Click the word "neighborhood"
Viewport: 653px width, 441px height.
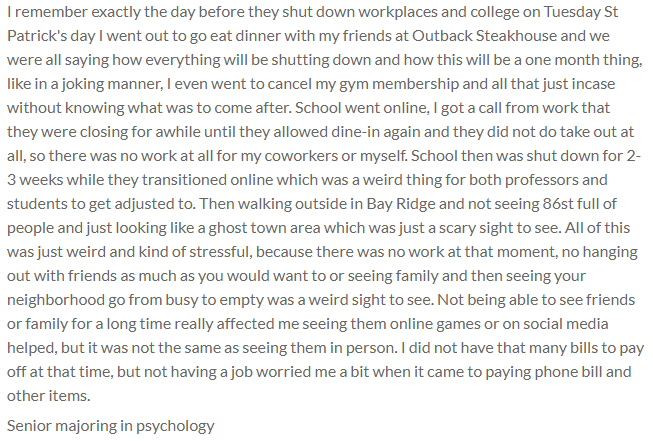pyautogui.click(x=58, y=301)
